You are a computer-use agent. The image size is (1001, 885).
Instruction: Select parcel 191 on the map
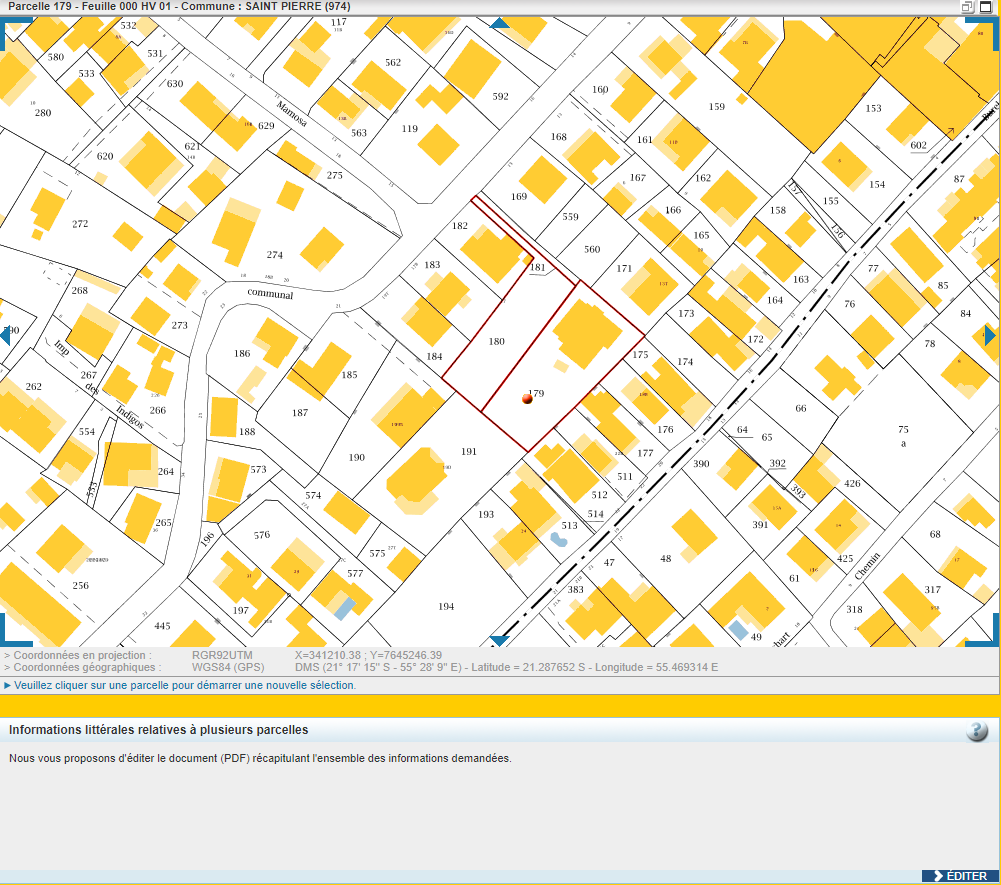(469, 452)
